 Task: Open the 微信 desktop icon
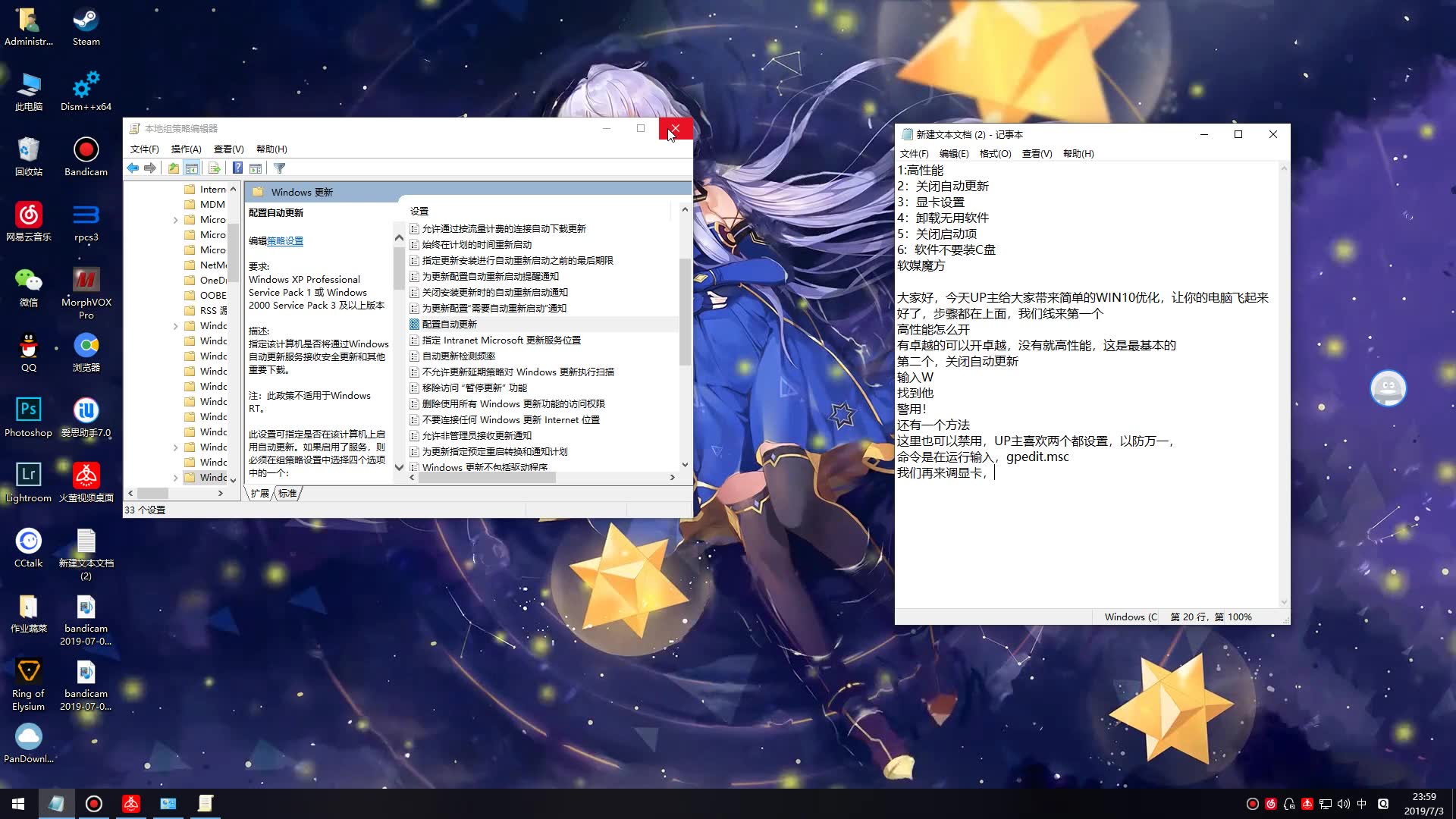click(x=29, y=288)
